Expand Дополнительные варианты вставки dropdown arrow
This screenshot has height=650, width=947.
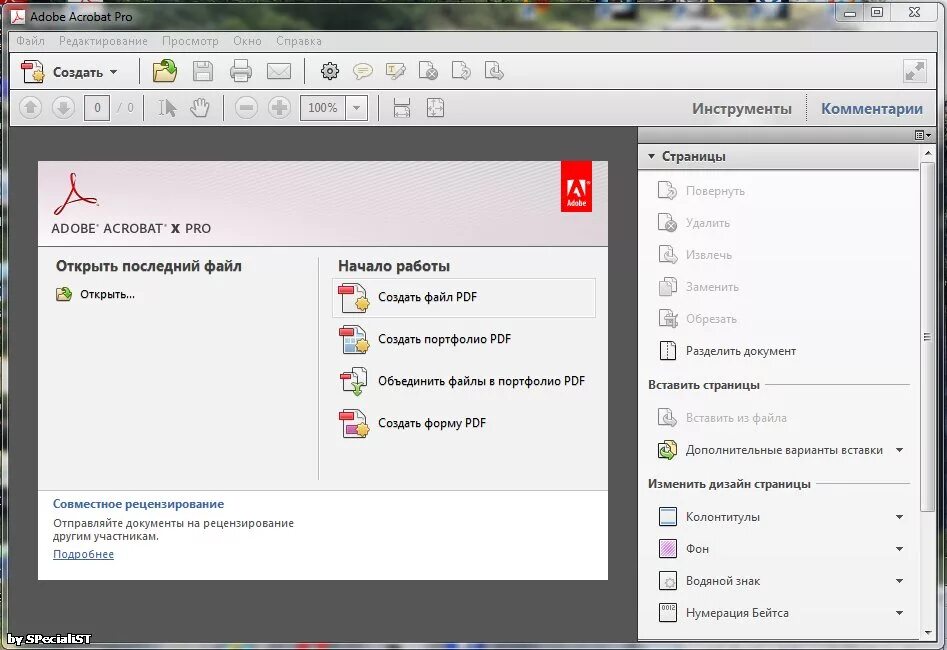[899, 450]
